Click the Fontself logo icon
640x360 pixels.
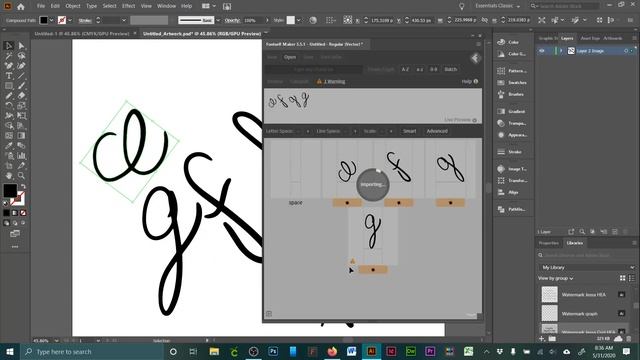[475, 58]
